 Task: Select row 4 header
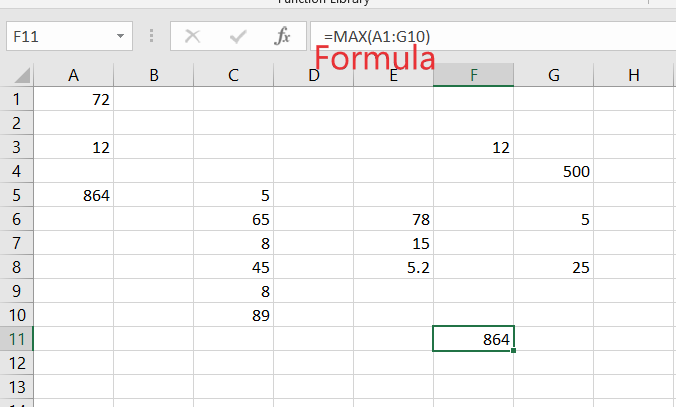[x=17, y=171]
